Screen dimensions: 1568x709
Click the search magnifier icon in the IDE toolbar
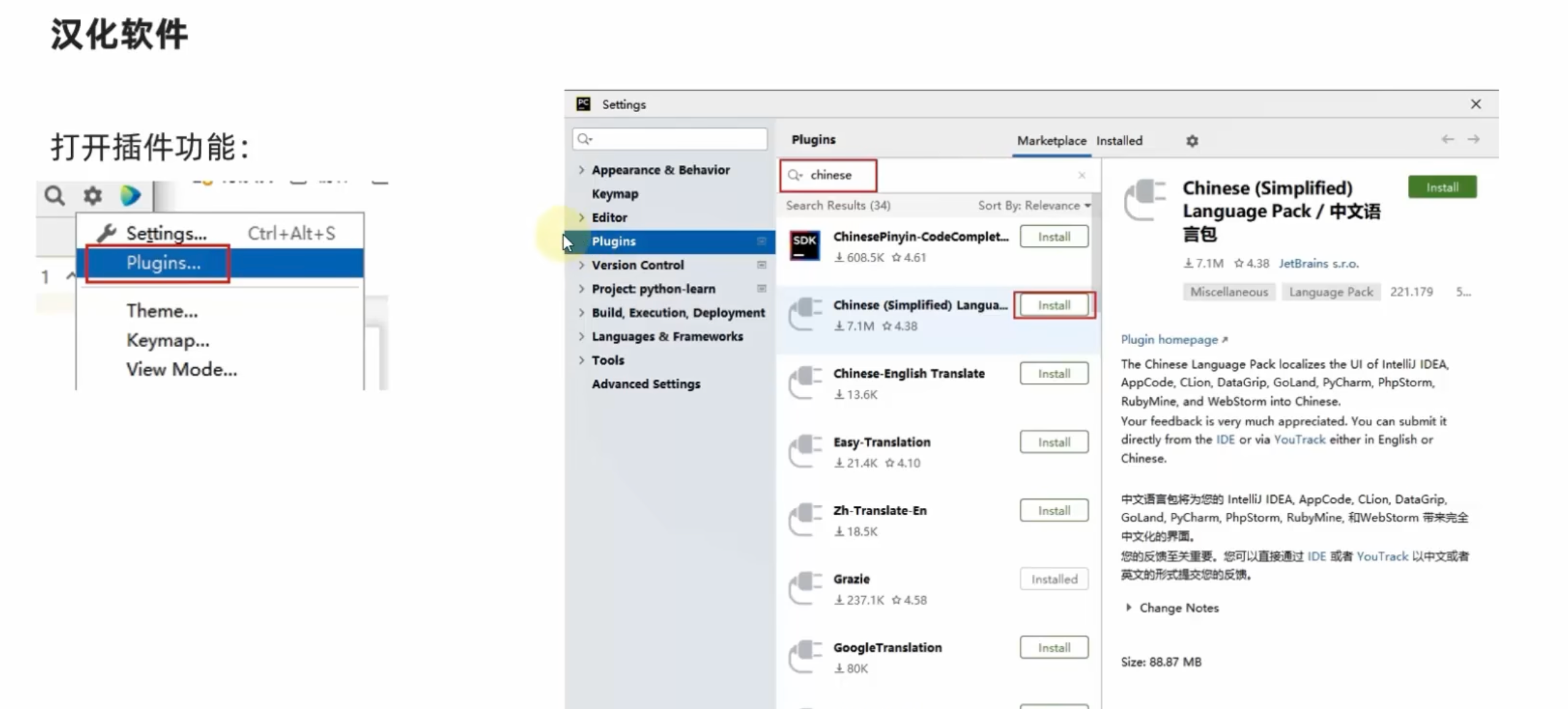55,196
